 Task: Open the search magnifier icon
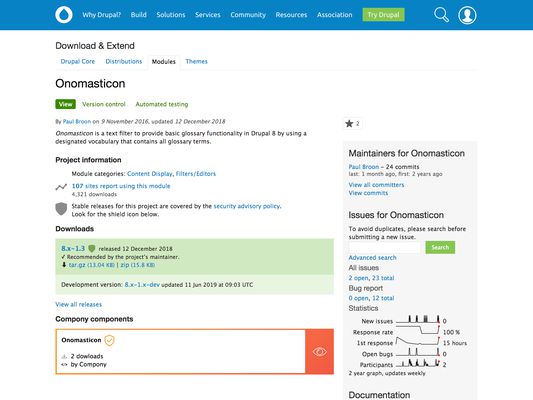[x=441, y=15]
